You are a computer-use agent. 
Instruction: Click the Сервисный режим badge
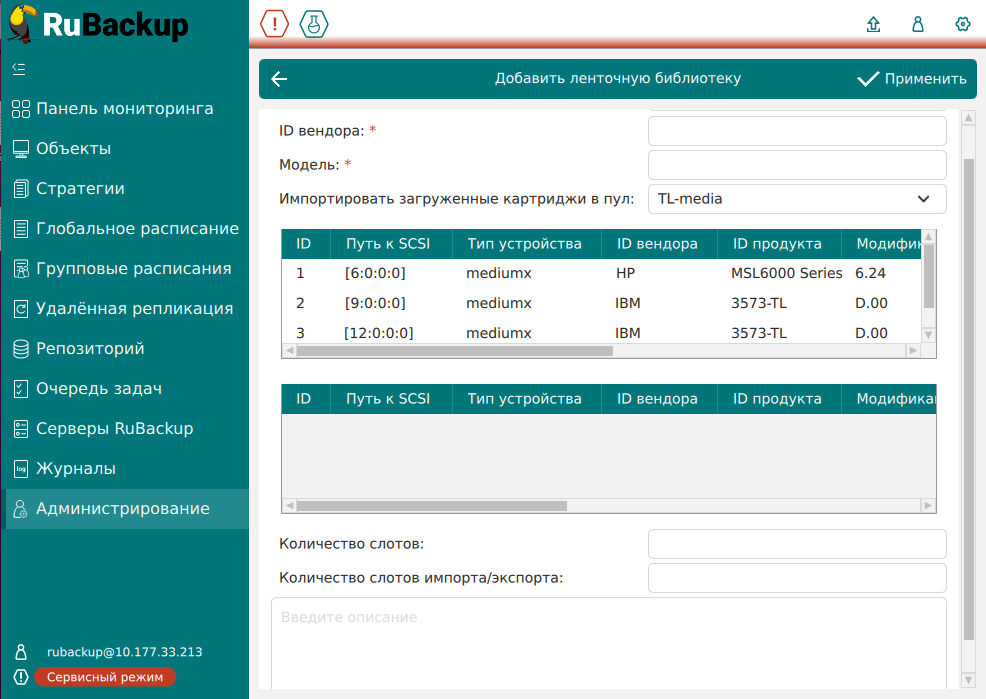point(105,677)
